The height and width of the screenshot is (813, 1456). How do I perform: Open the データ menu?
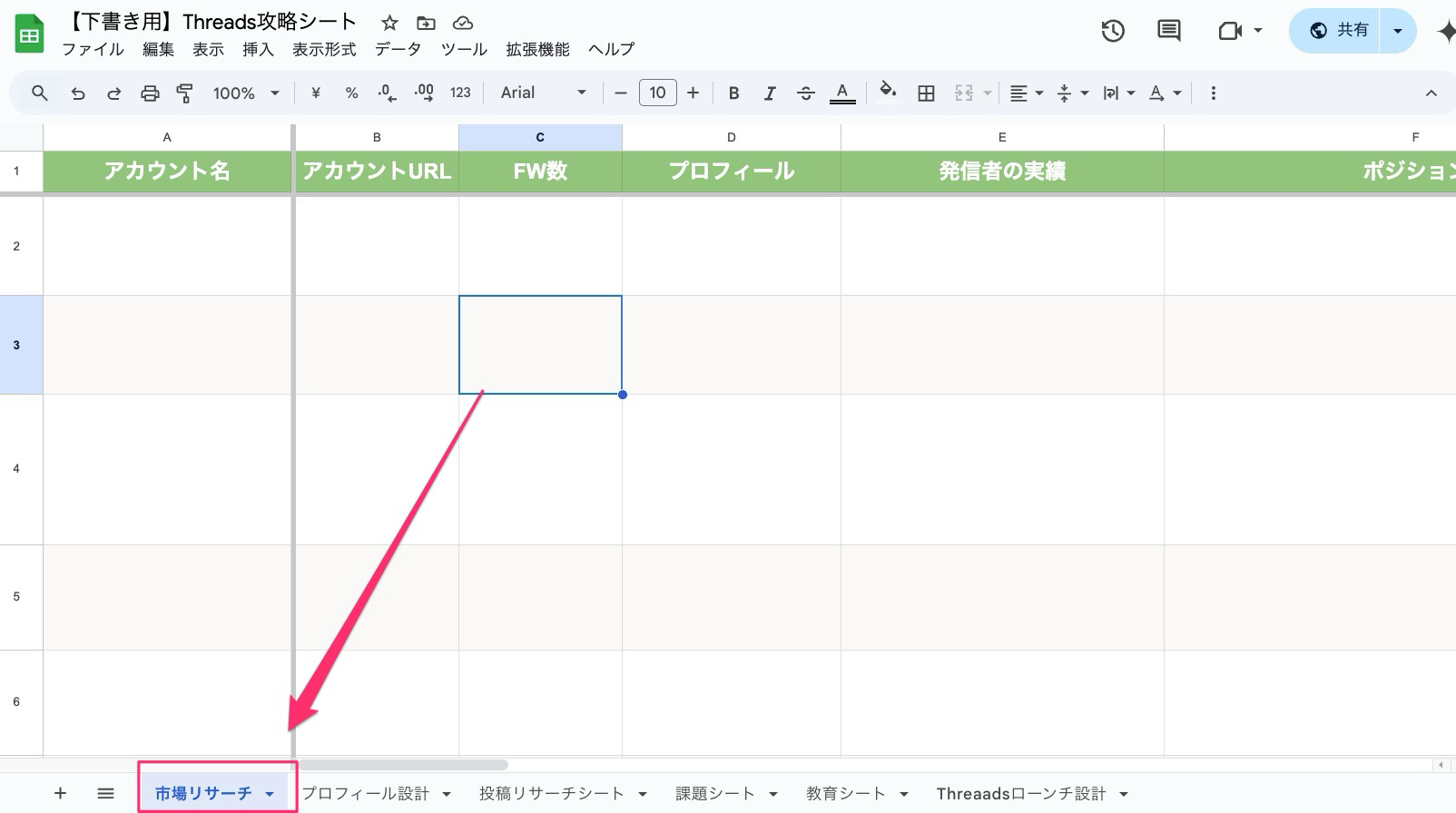click(398, 49)
